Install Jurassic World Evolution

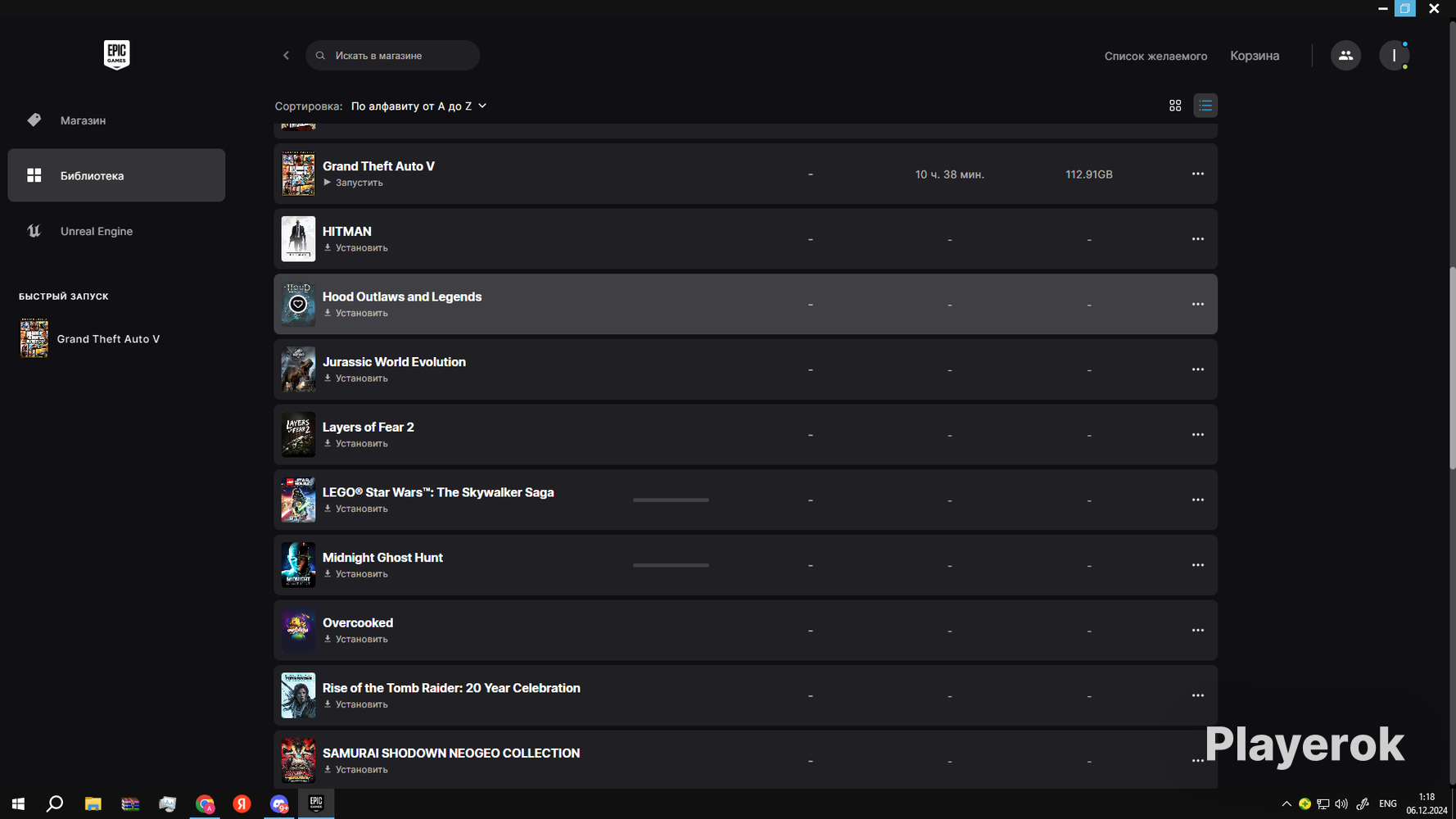pos(355,378)
